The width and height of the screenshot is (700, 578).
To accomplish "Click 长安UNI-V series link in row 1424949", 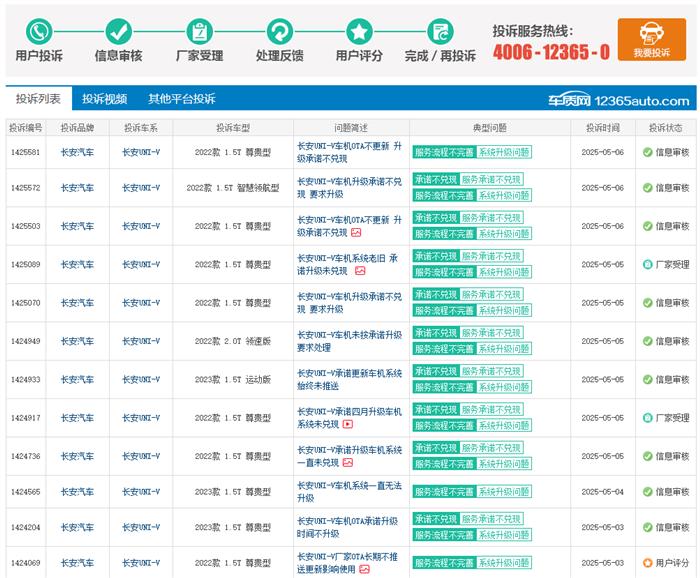I will pyautogui.click(x=141, y=341).
